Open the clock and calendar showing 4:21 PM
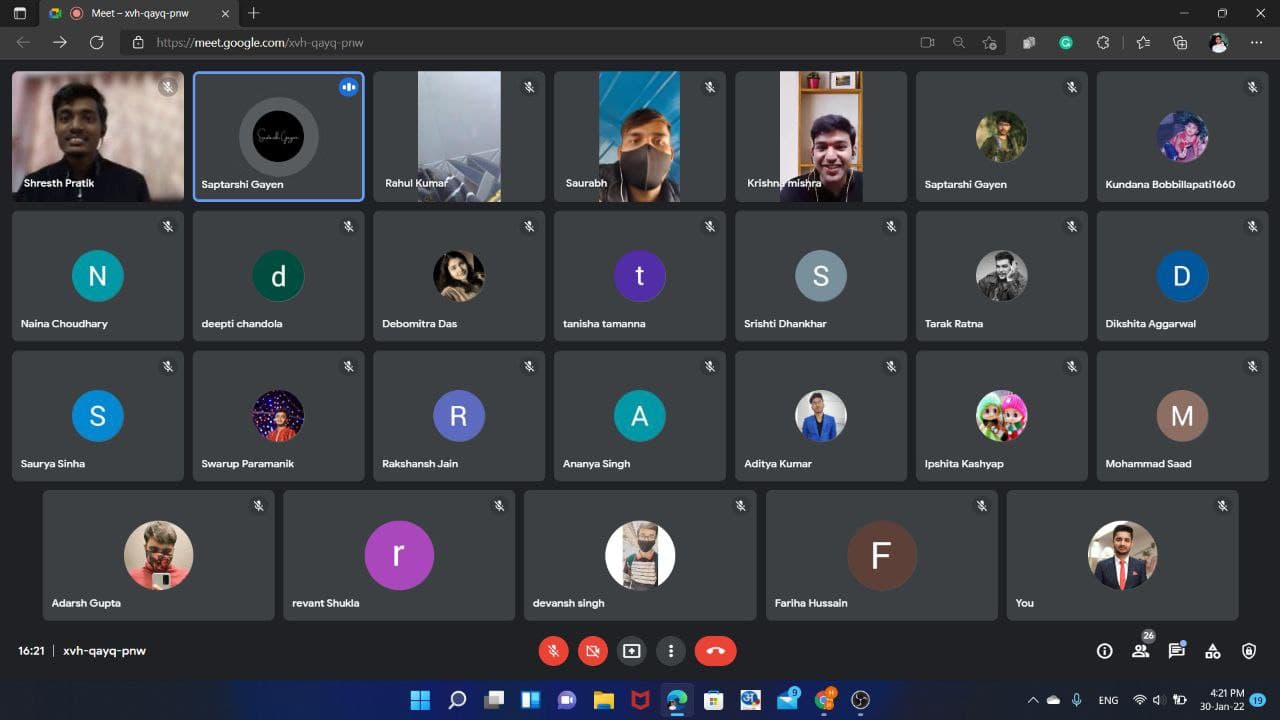The image size is (1280, 720). click(x=1223, y=700)
